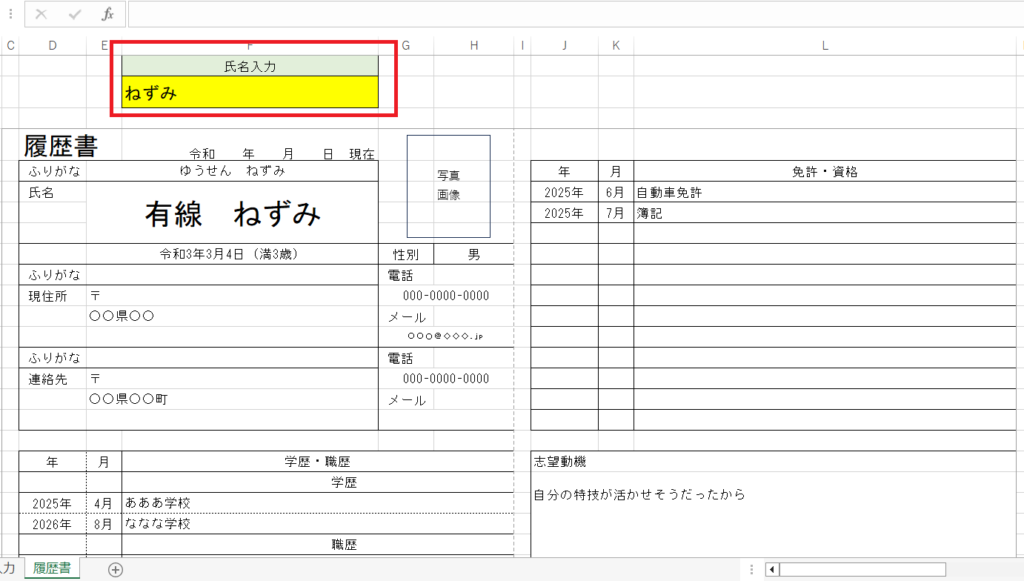Screen dimensions: 1024x581
Task: Select the 写真画像 photo placeholder box
Action: tap(448, 185)
